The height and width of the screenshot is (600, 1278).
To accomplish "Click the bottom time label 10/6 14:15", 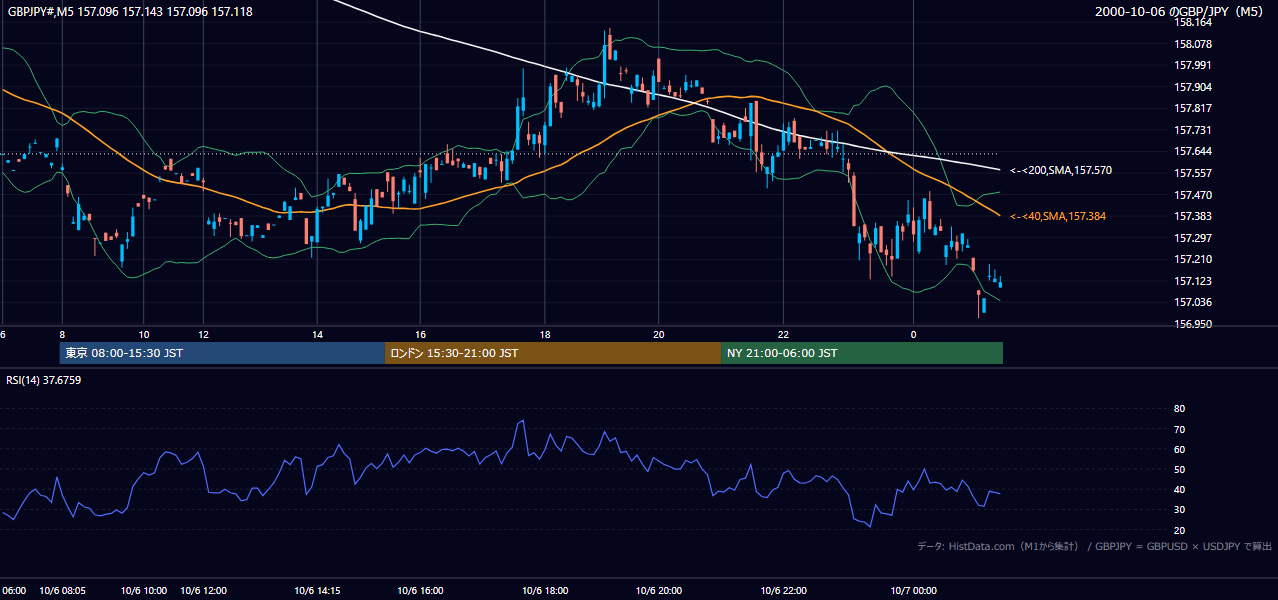I will [318, 591].
